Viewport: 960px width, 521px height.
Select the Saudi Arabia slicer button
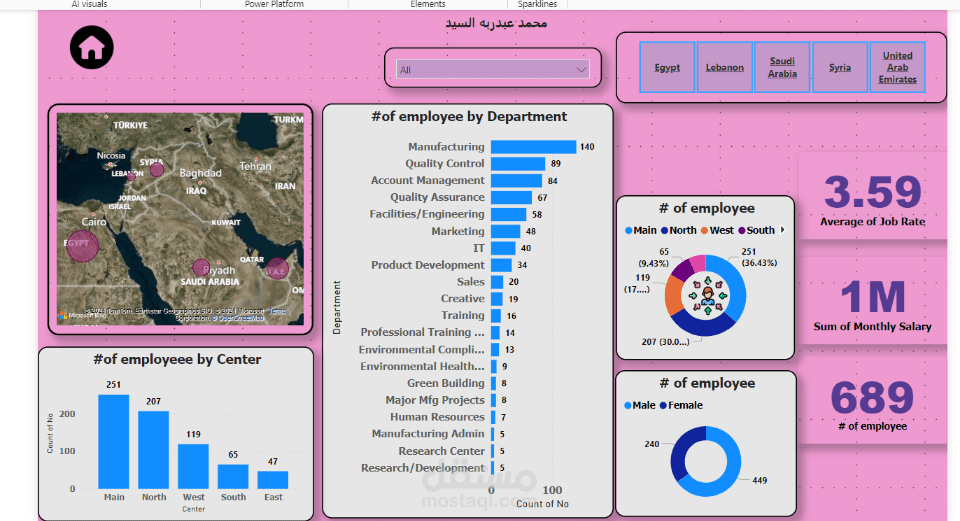click(782, 67)
